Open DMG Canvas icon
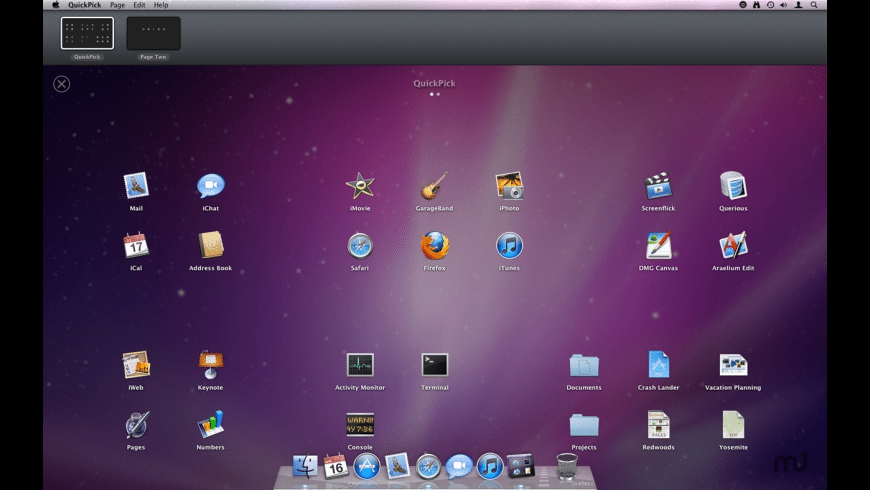The image size is (870, 490). tap(658, 245)
